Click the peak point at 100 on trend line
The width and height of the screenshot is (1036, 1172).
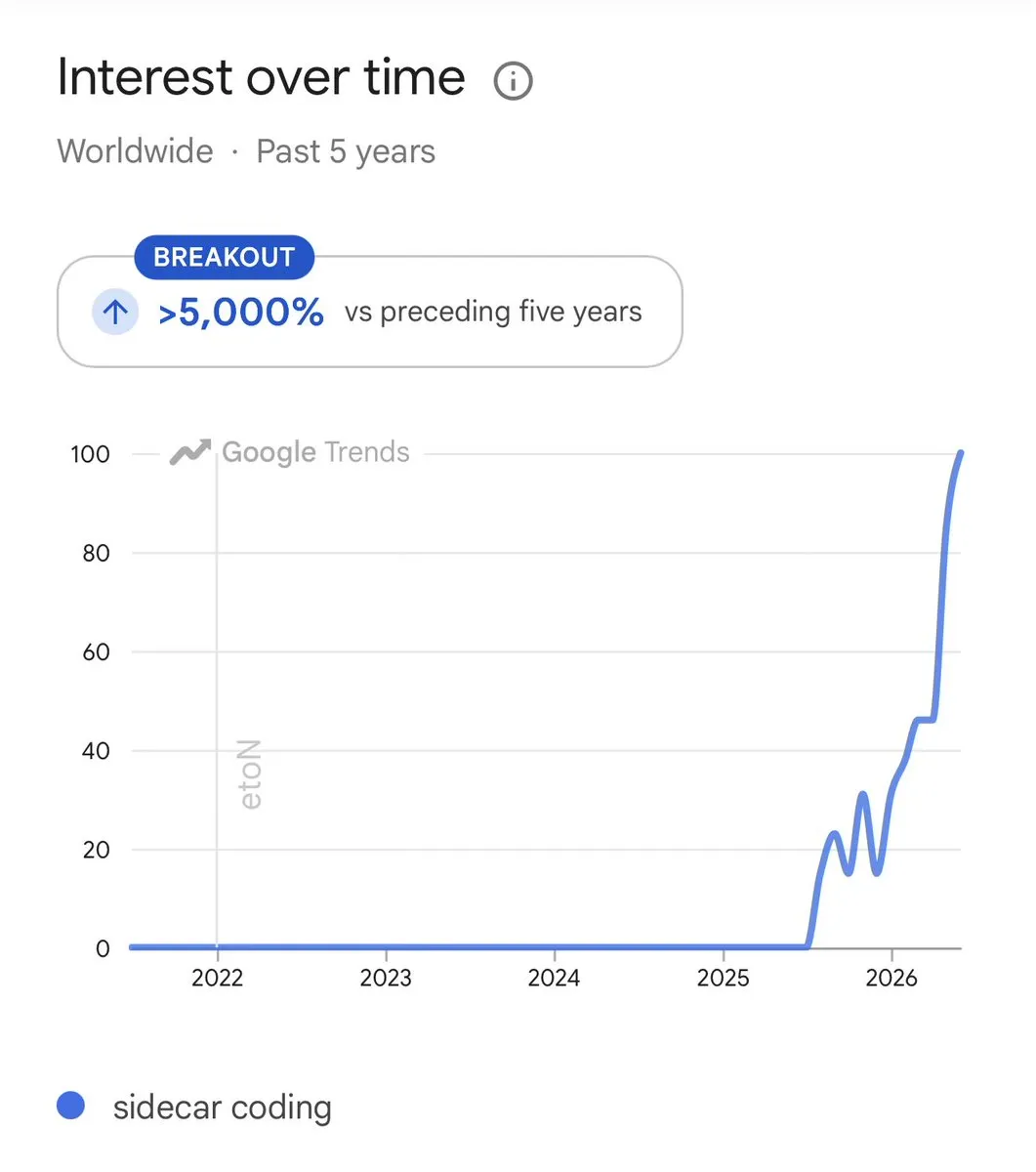[961, 453]
